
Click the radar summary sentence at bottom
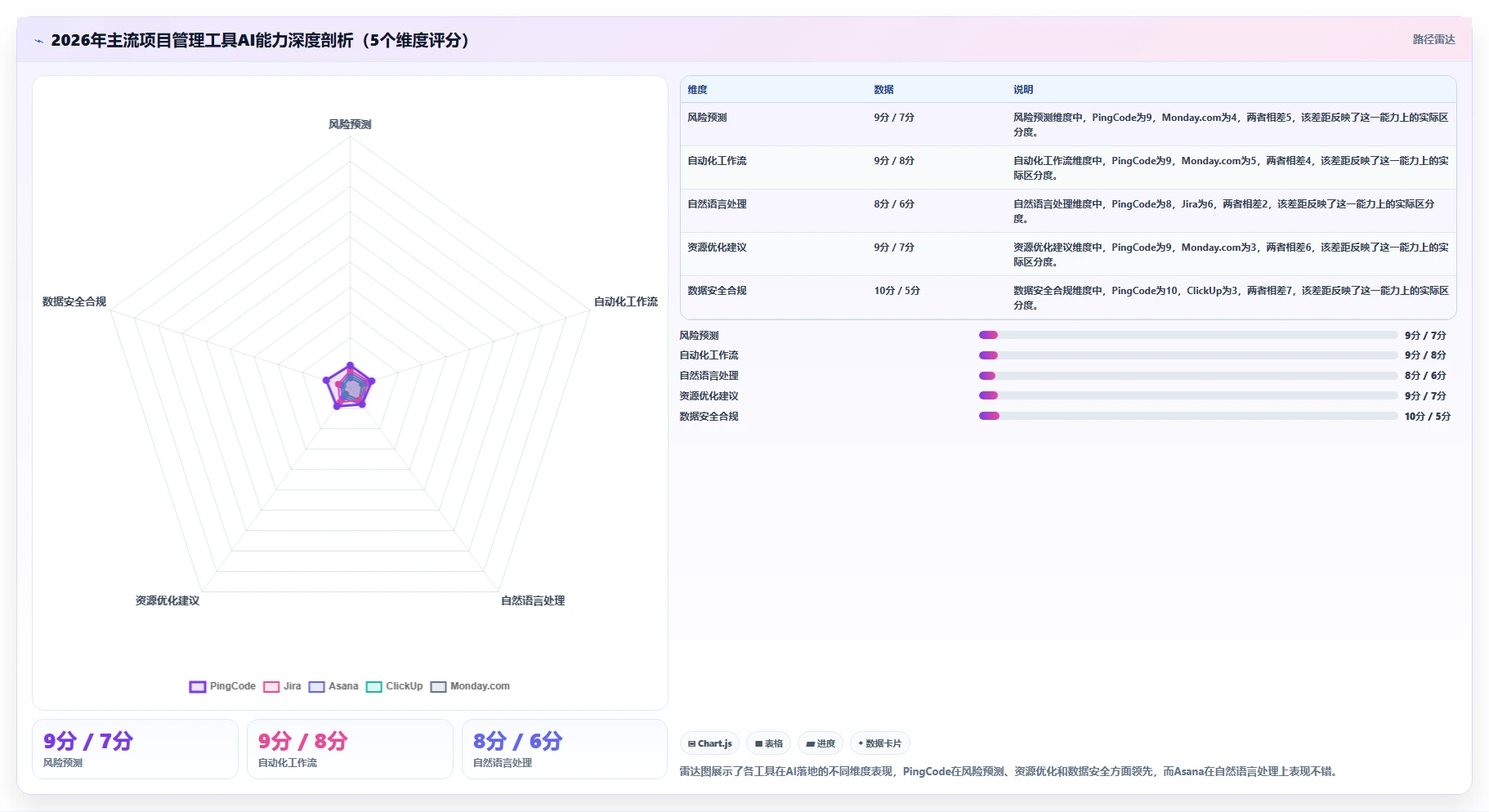click(1011, 771)
